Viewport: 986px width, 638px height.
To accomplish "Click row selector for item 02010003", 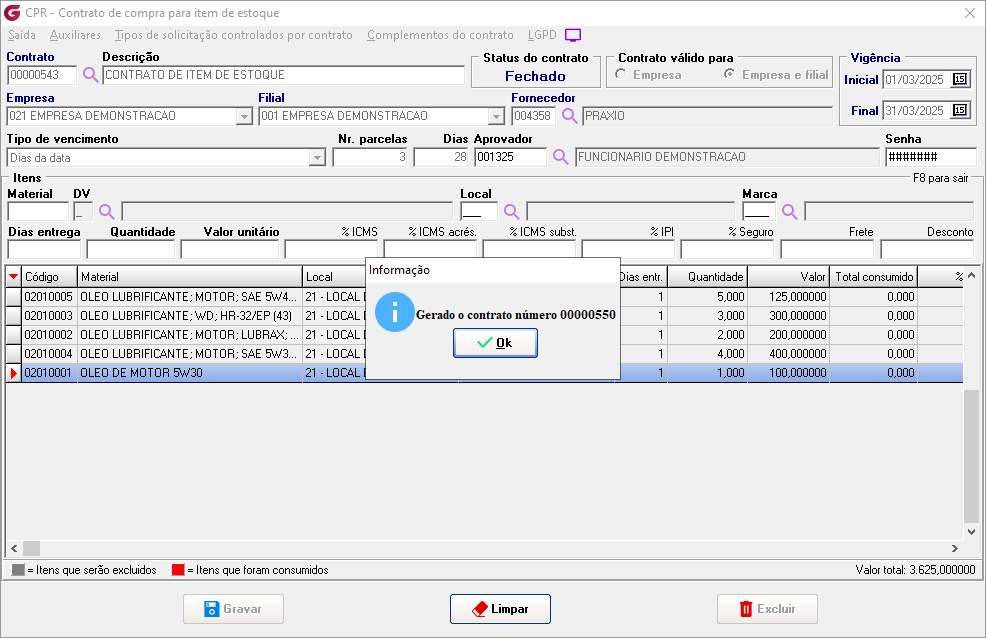I will pyautogui.click(x=14, y=316).
